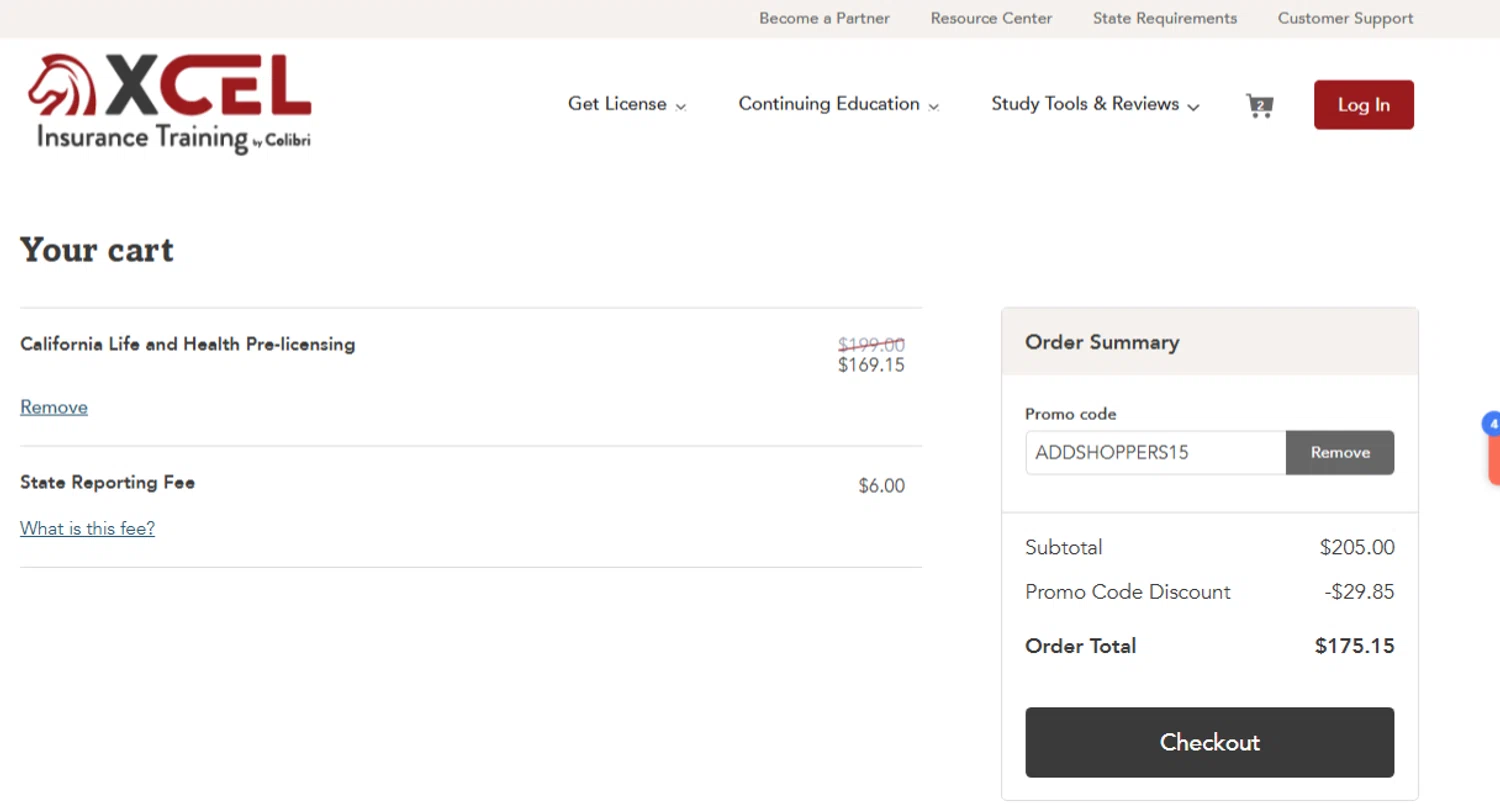Remove the ADDSHOPPERS15 promo code
Screen dimensions: 1500x810
tap(1340, 452)
